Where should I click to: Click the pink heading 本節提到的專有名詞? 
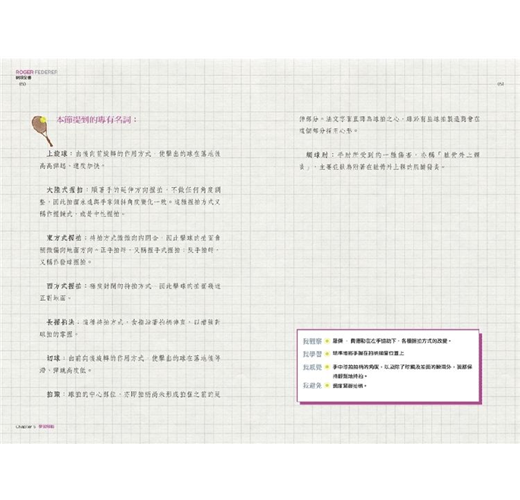pos(96,120)
